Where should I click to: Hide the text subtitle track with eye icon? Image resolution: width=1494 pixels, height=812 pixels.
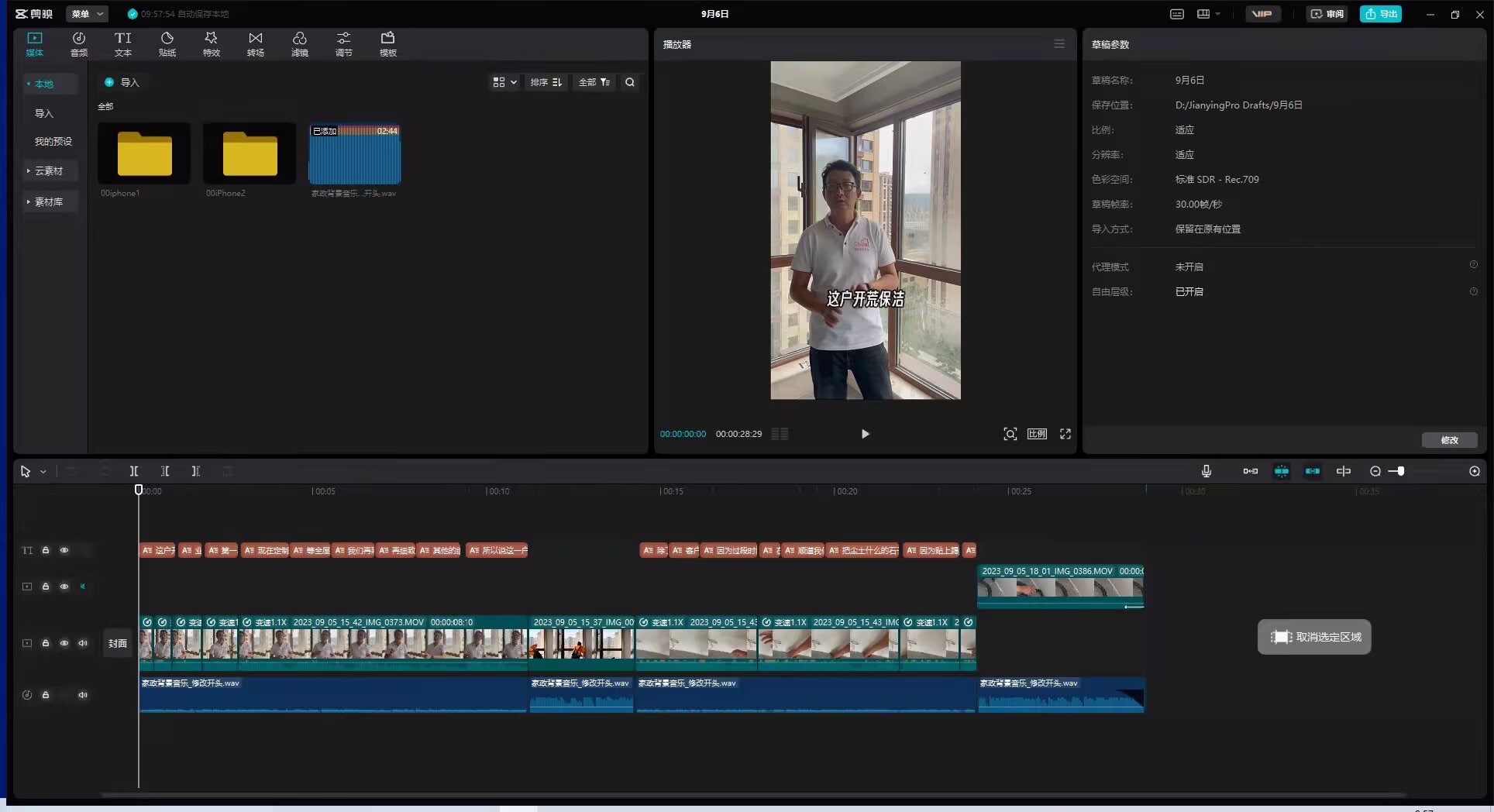(64, 550)
